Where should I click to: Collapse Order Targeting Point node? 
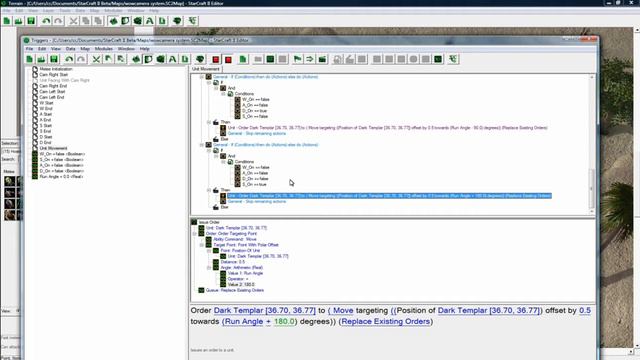[195, 234]
